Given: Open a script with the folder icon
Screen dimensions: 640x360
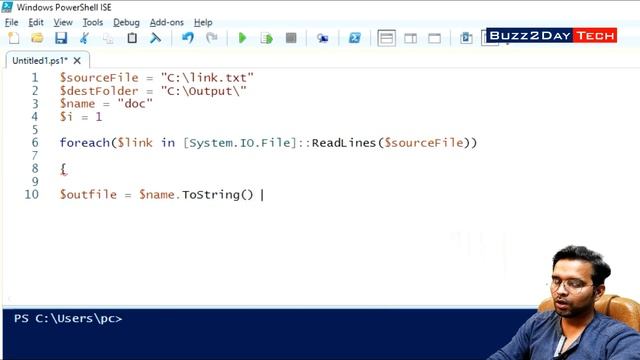Looking at the screenshot, I should [x=37, y=38].
